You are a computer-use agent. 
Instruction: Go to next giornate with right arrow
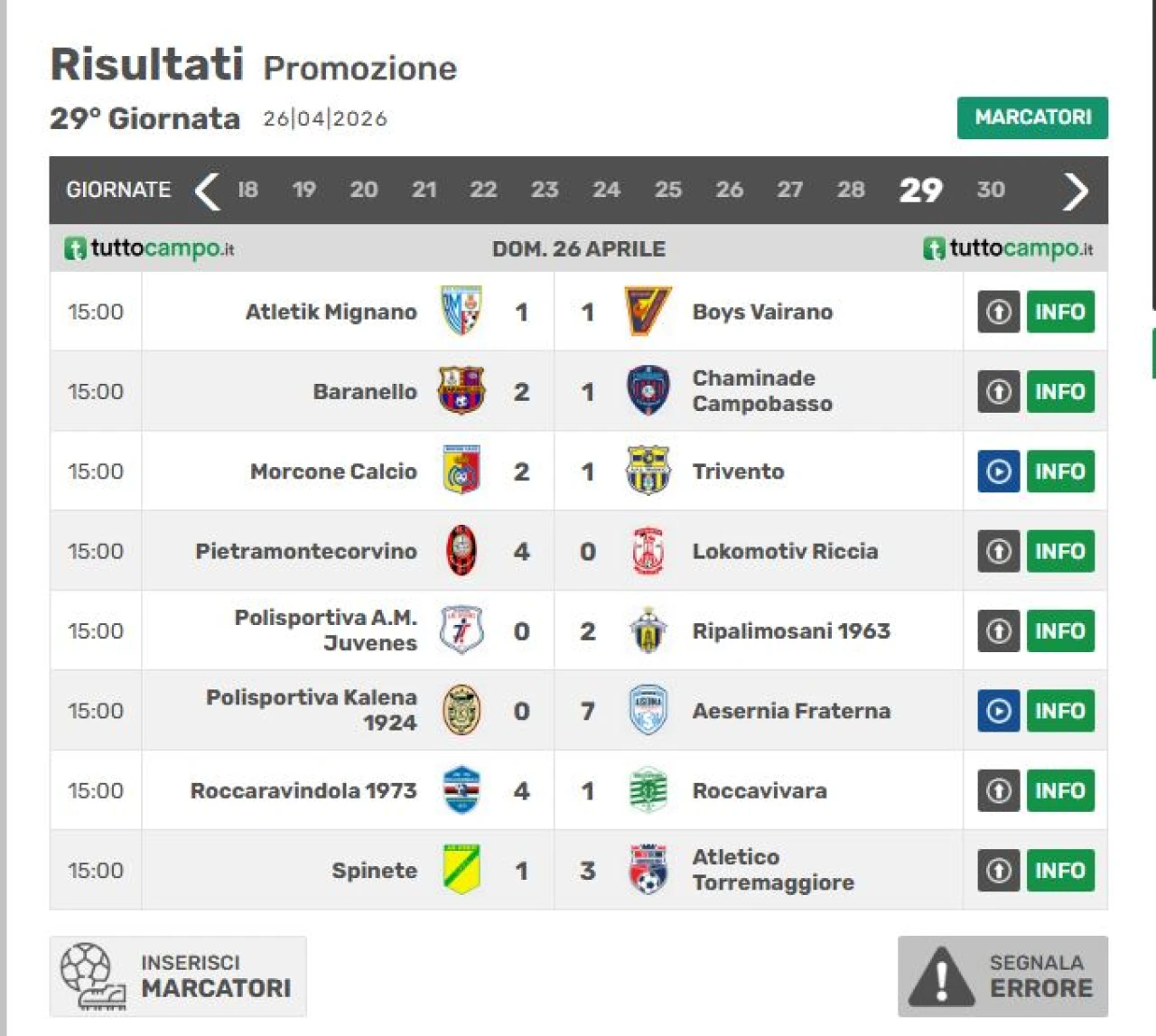1075,191
